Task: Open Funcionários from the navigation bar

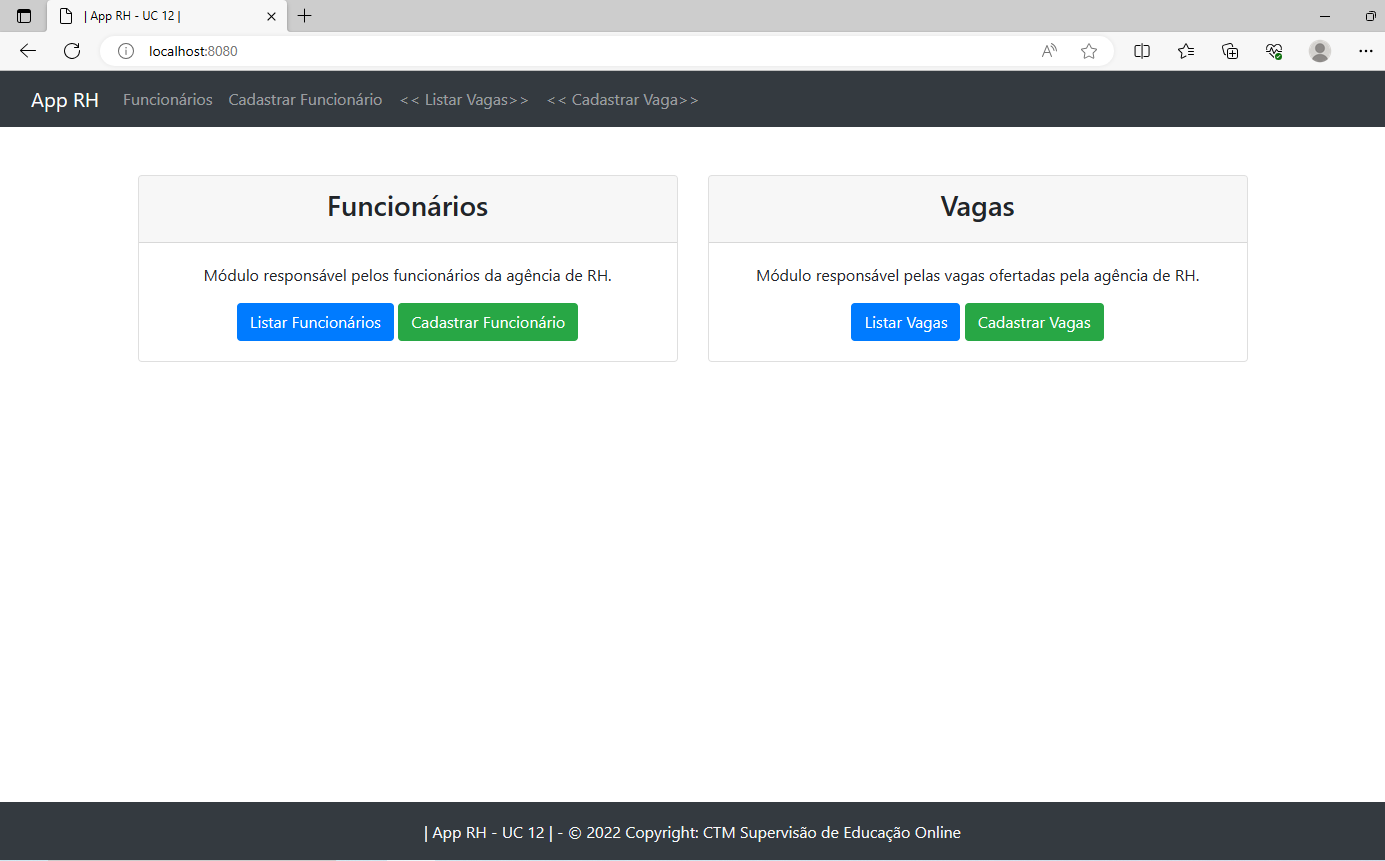Action: click(x=167, y=99)
